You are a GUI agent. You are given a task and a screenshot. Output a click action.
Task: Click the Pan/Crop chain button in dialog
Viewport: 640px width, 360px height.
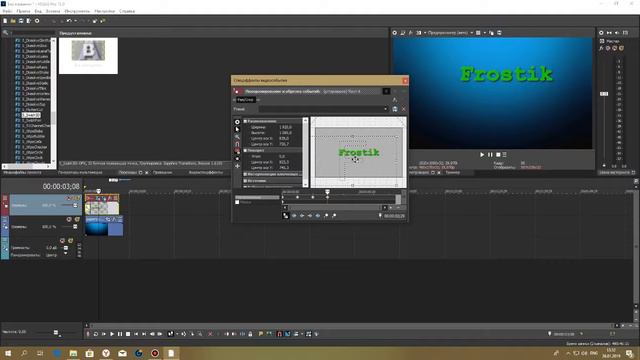click(x=246, y=100)
